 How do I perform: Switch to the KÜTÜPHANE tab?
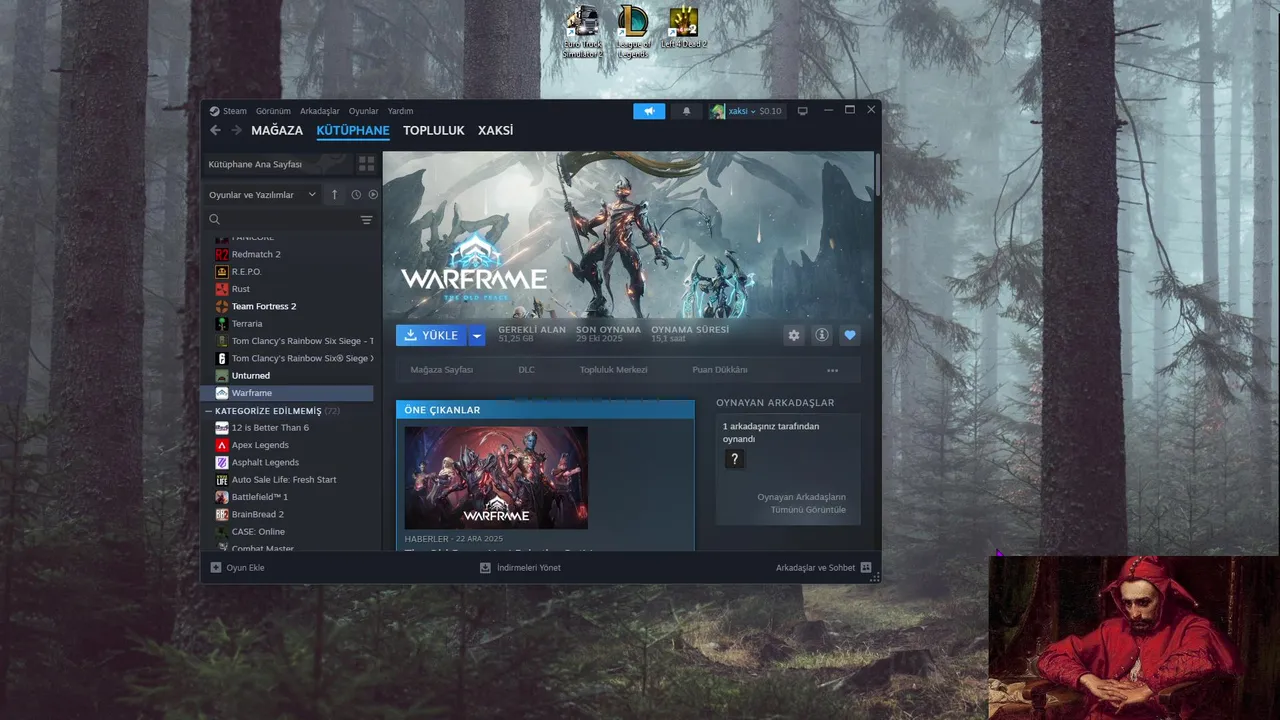[353, 130]
